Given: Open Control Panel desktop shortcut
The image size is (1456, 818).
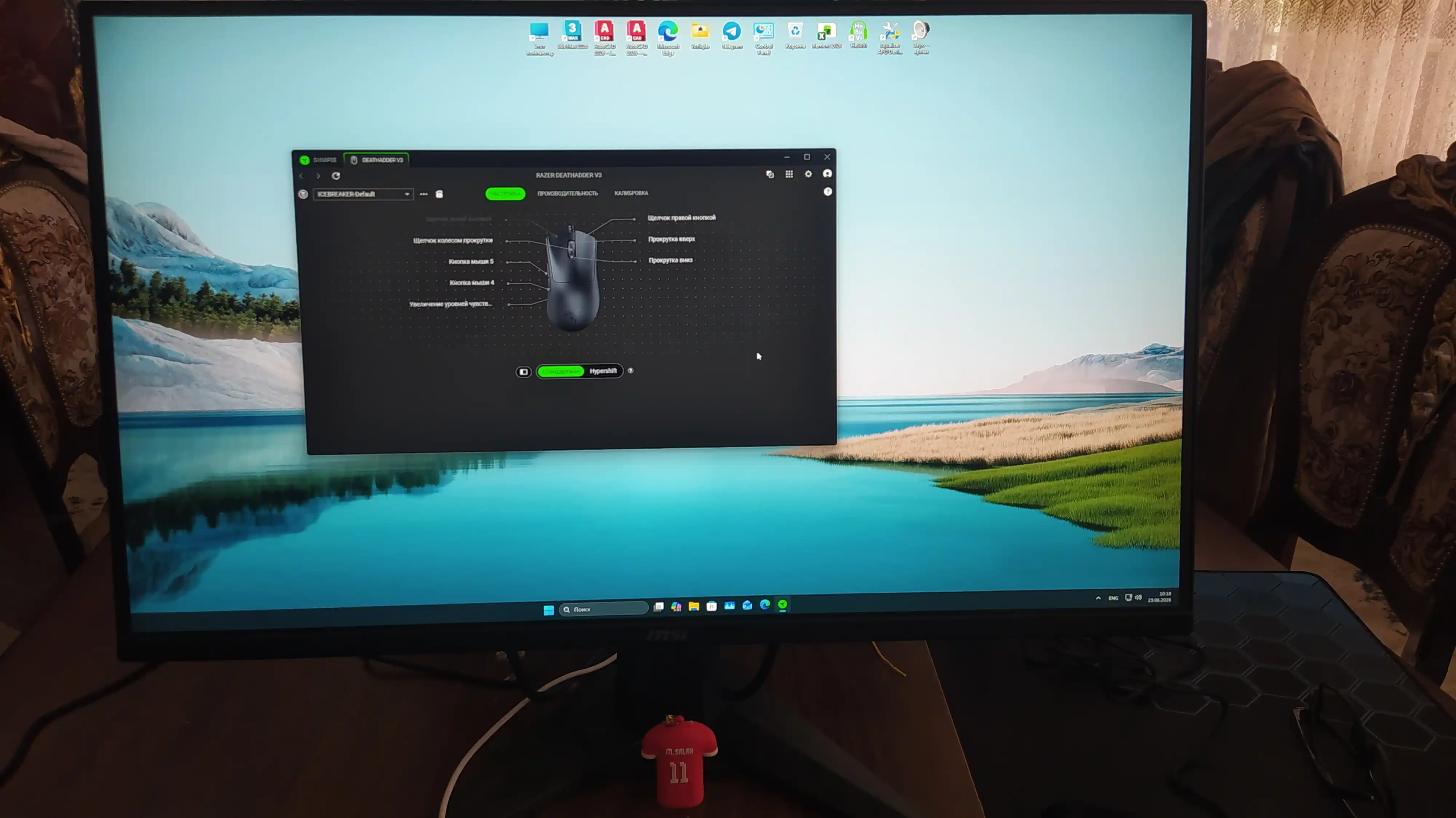Looking at the screenshot, I should [764, 38].
